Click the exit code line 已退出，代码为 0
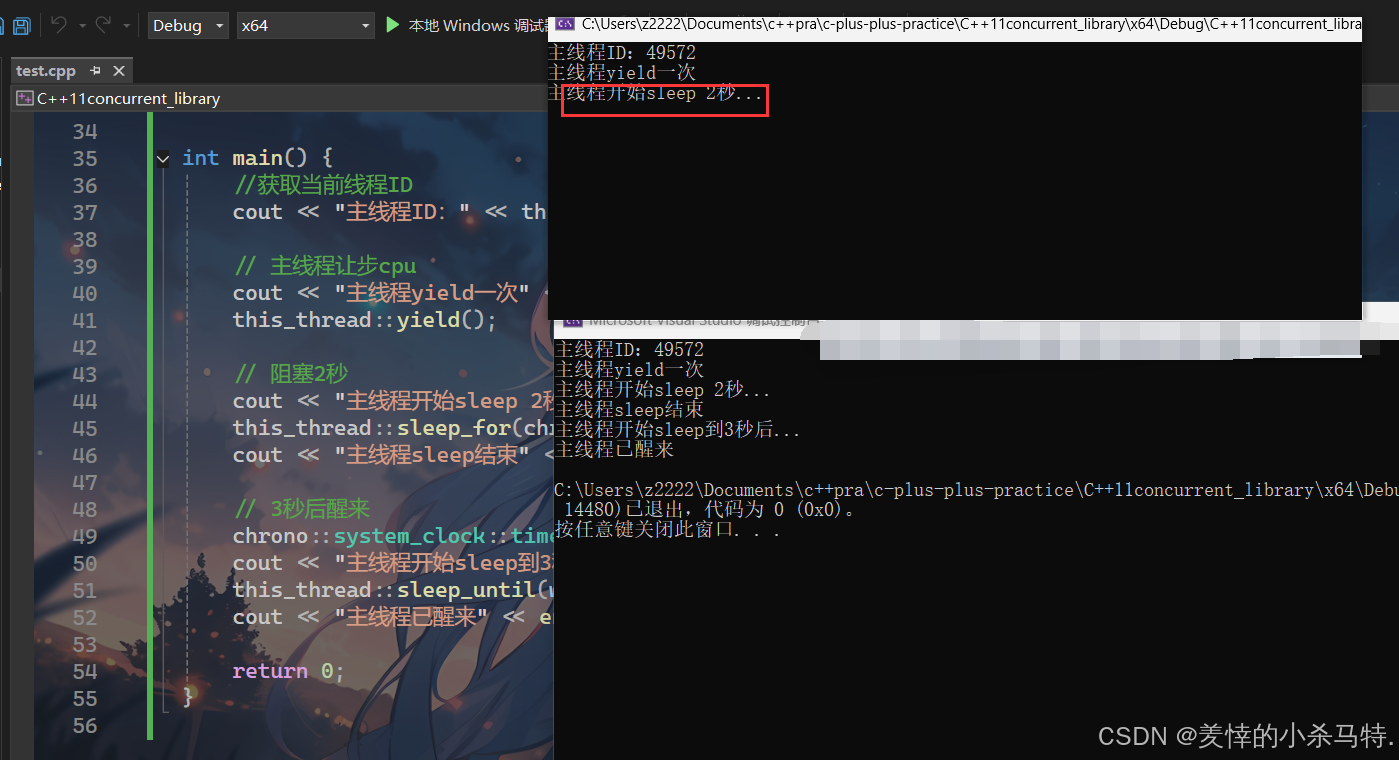 click(710, 510)
